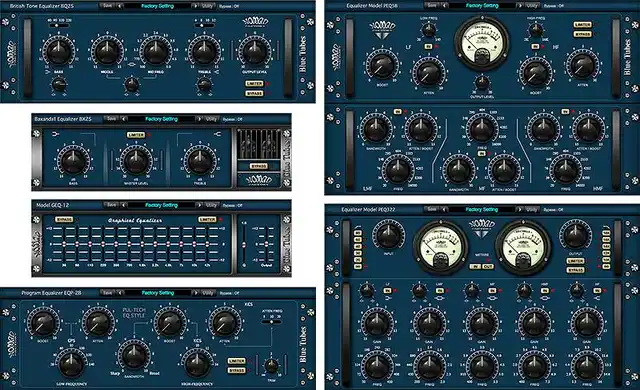Click the vacuum tubes display in Baxandall Equalizer
640x390 pixels.
point(259,144)
